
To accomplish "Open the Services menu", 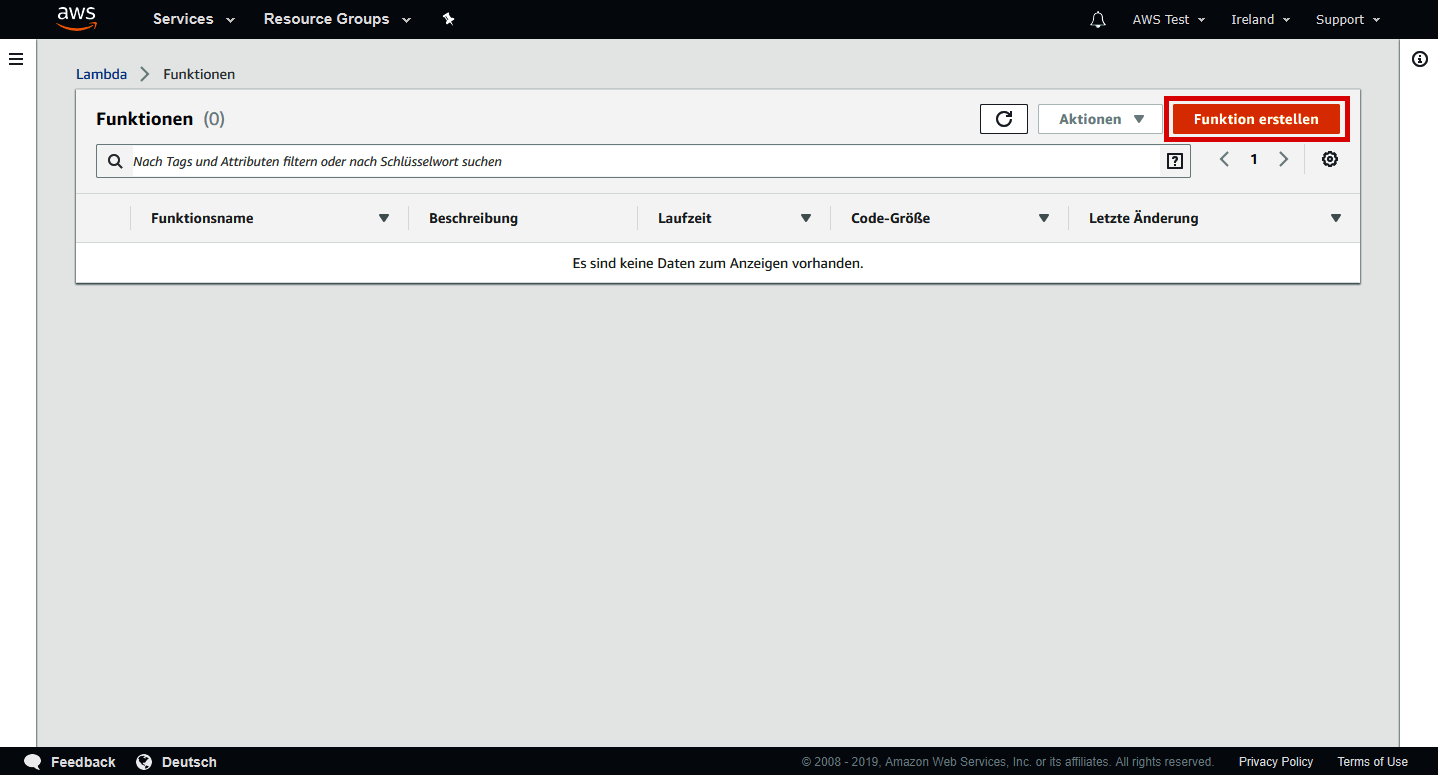I will coord(192,19).
